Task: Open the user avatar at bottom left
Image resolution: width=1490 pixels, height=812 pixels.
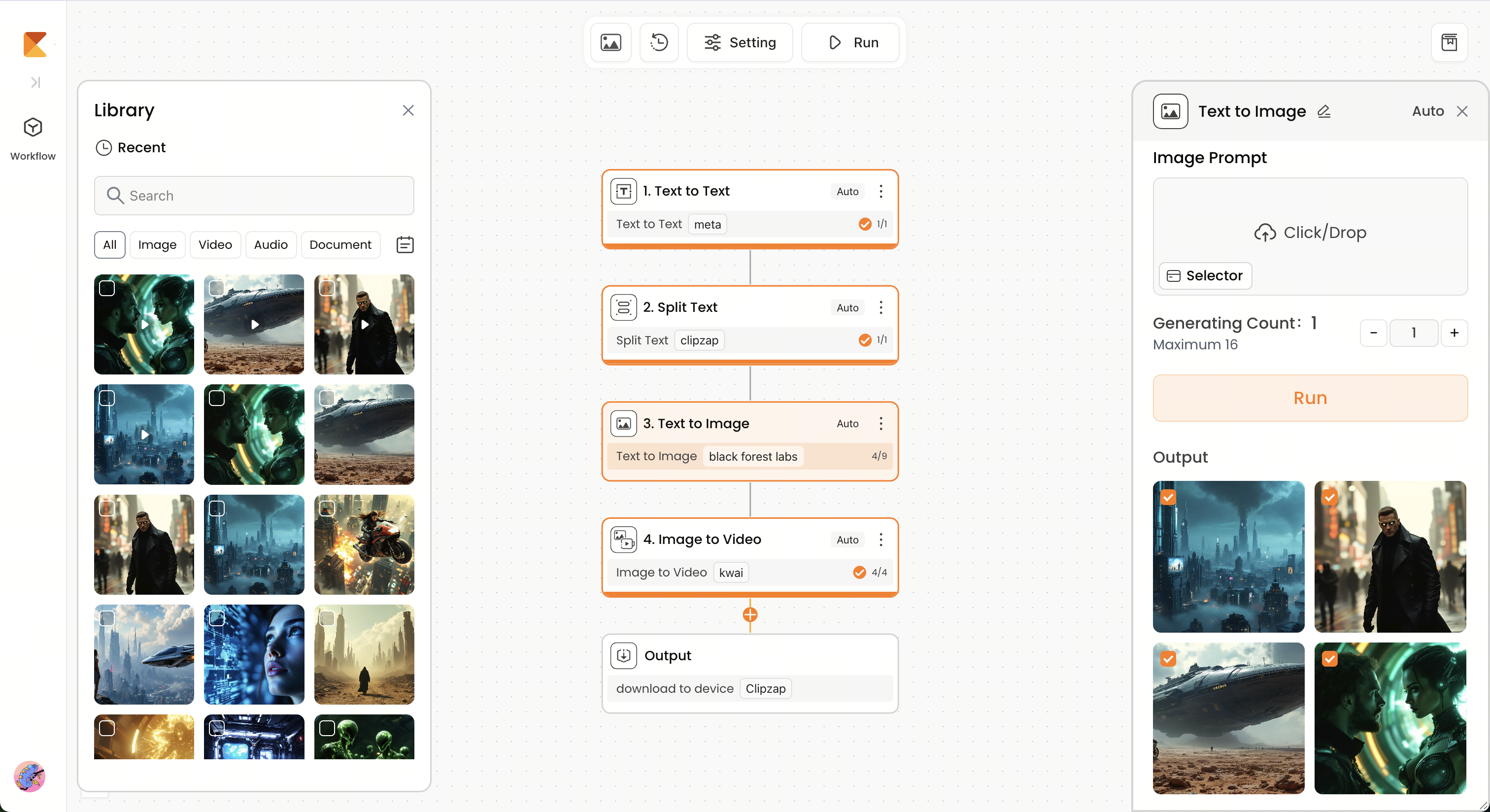Action: (30, 776)
